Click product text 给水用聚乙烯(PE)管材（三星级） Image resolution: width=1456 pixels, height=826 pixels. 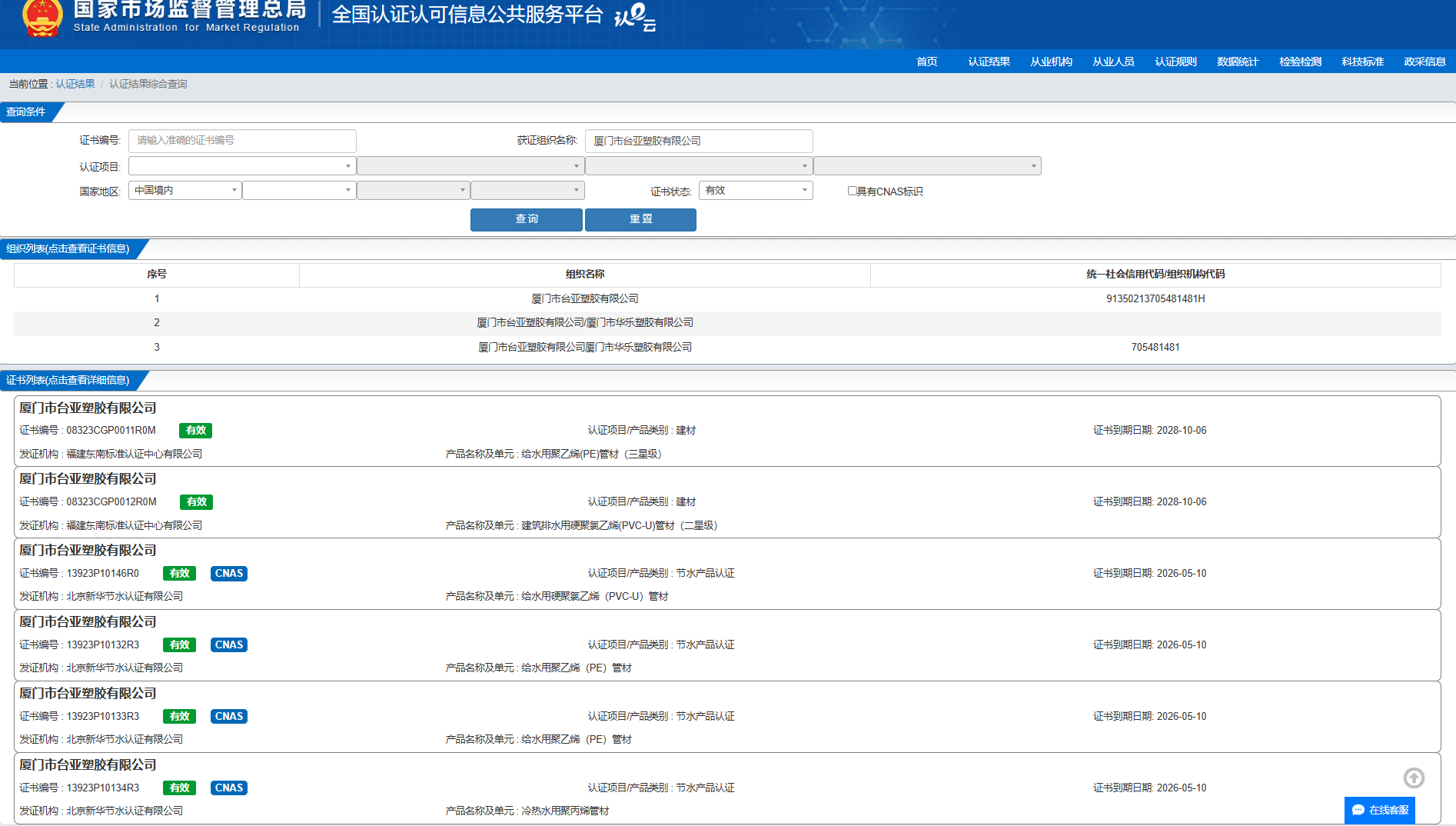click(x=592, y=455)
